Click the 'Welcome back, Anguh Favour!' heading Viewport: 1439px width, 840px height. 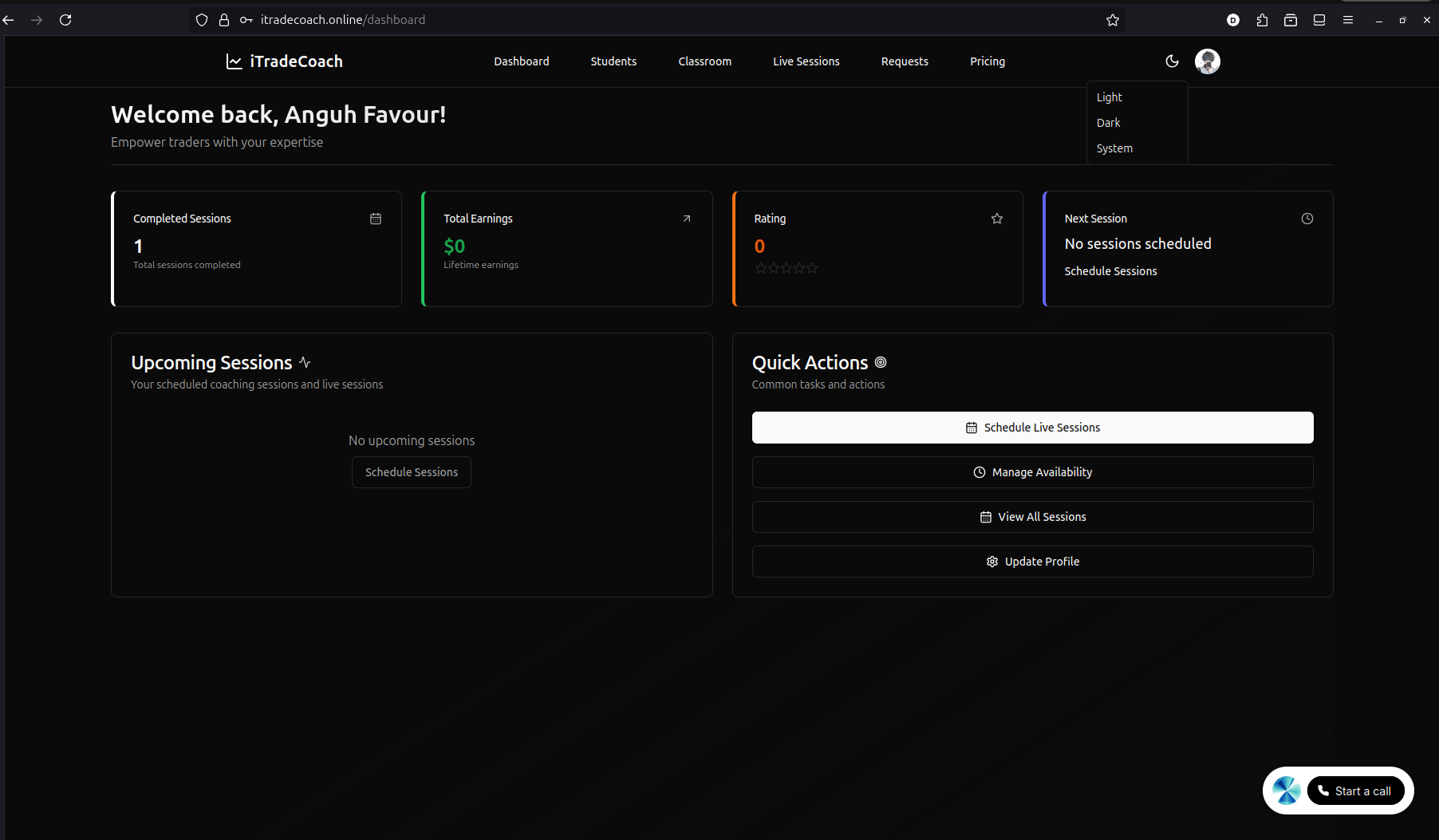(x=278, y=115)
